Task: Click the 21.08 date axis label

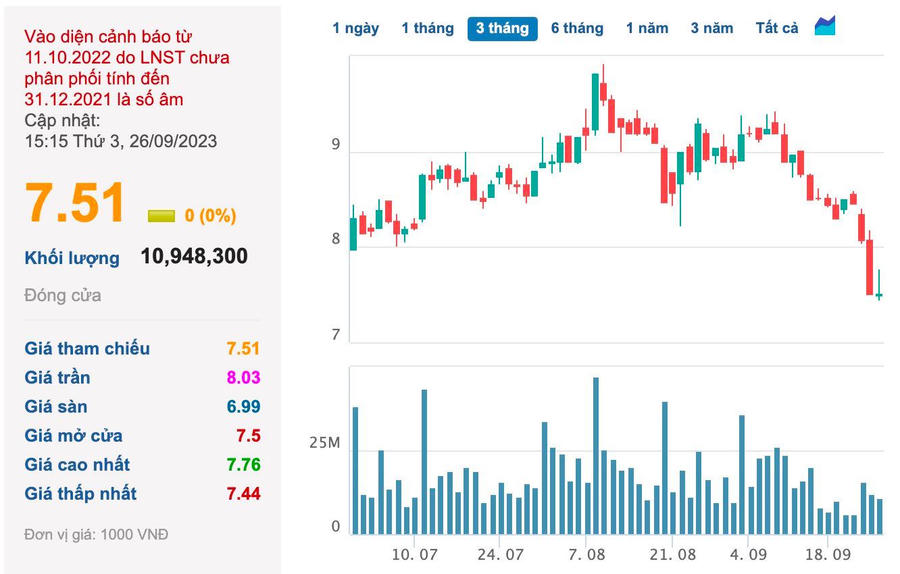Action: tap(672, 554)
